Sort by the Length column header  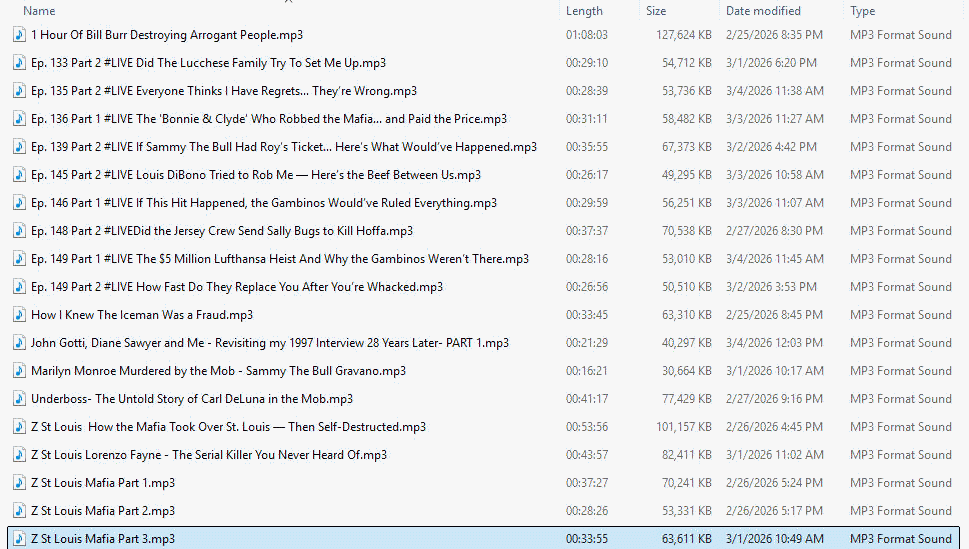(584, 11)
